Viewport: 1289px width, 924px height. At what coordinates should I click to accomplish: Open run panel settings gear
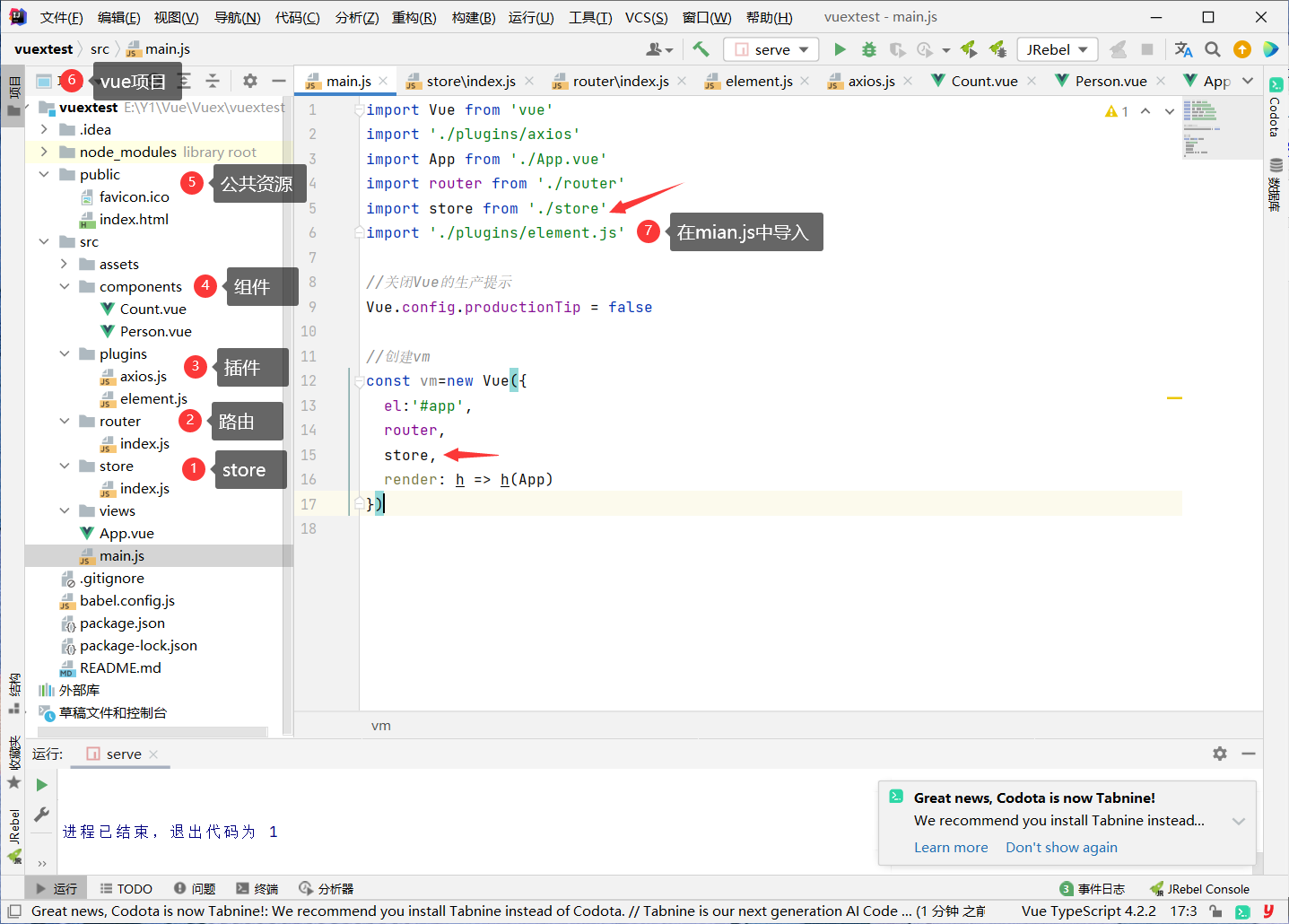pos(1220,754)
